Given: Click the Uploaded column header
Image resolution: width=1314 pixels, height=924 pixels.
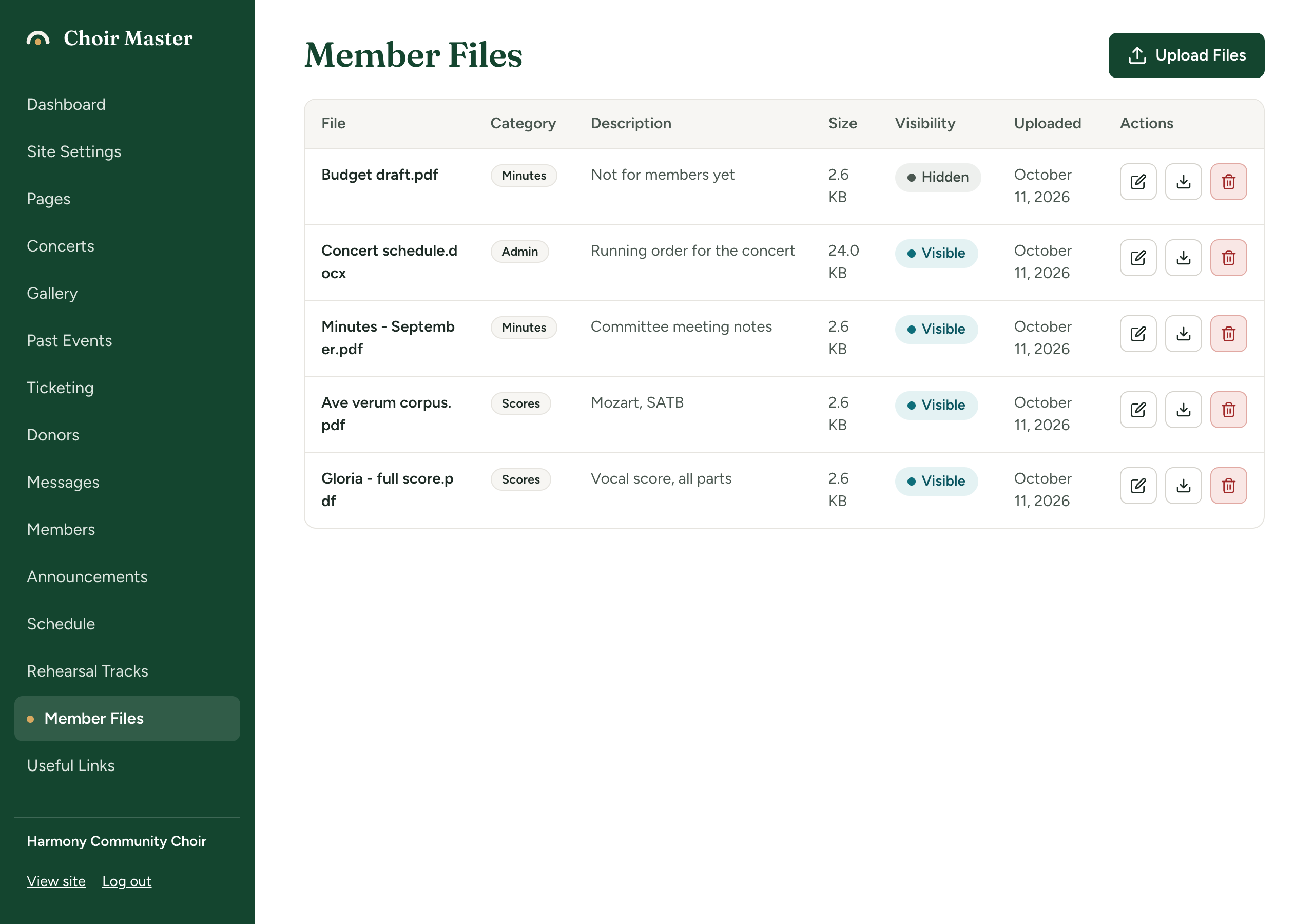Looking at the screenshot, I should pyautogui.click(x=1047, y=124).
